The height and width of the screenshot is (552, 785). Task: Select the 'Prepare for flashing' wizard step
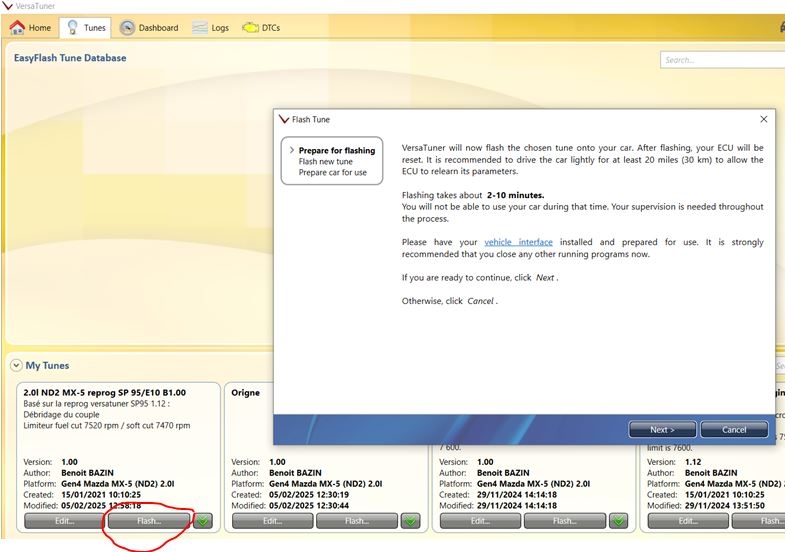337,151
